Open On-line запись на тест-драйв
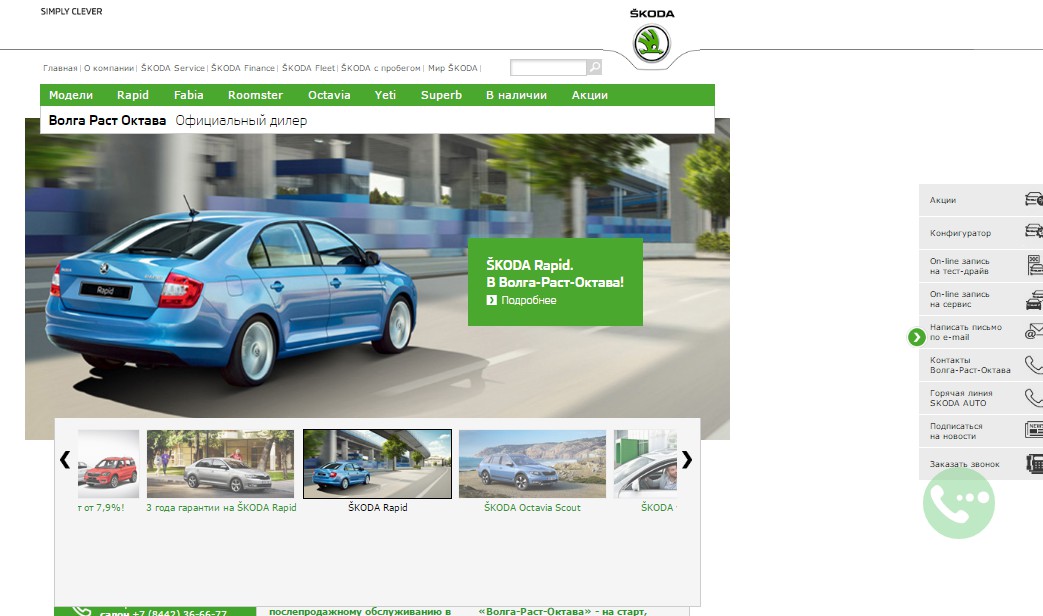1043x616 pixels. 980,266
